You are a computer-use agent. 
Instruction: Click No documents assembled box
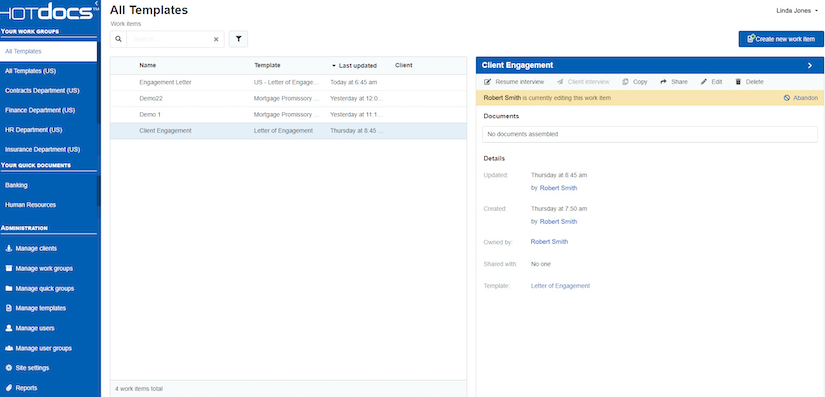650,134
